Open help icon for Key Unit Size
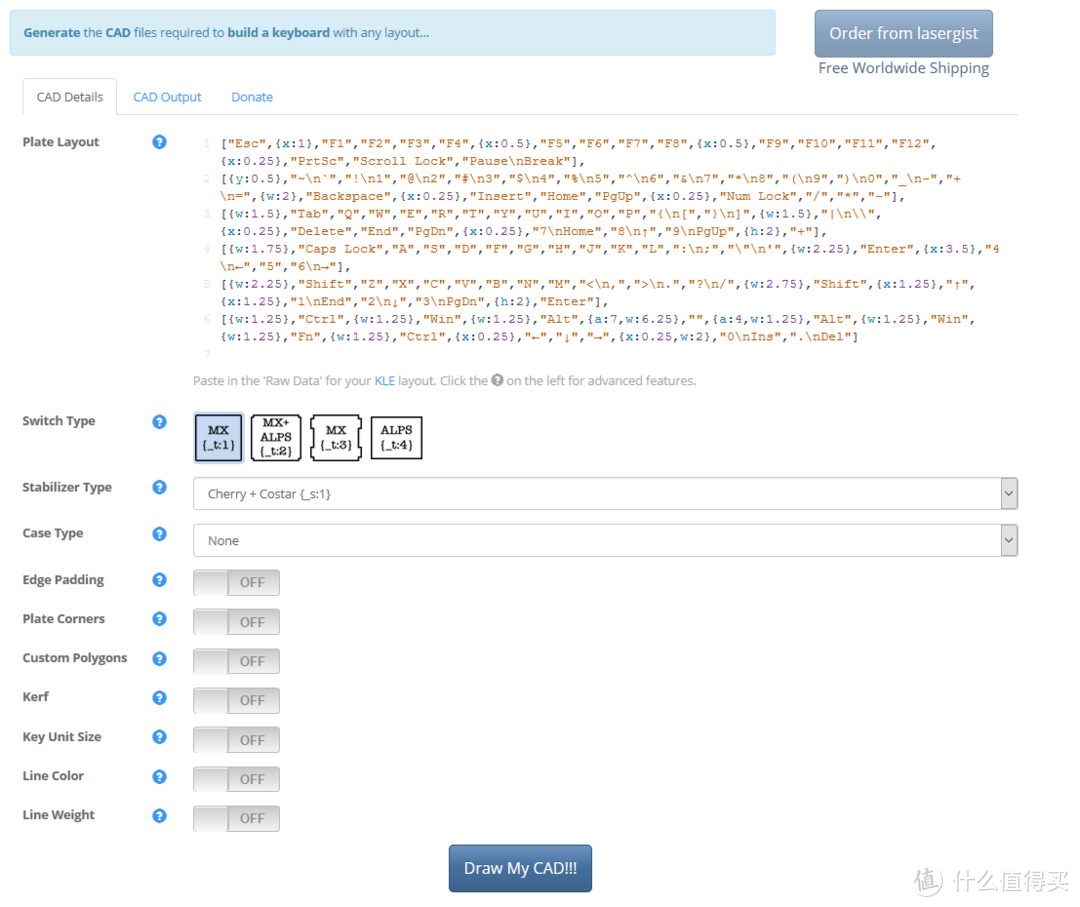The image size is (1080, 907). (x=159, y=737)
